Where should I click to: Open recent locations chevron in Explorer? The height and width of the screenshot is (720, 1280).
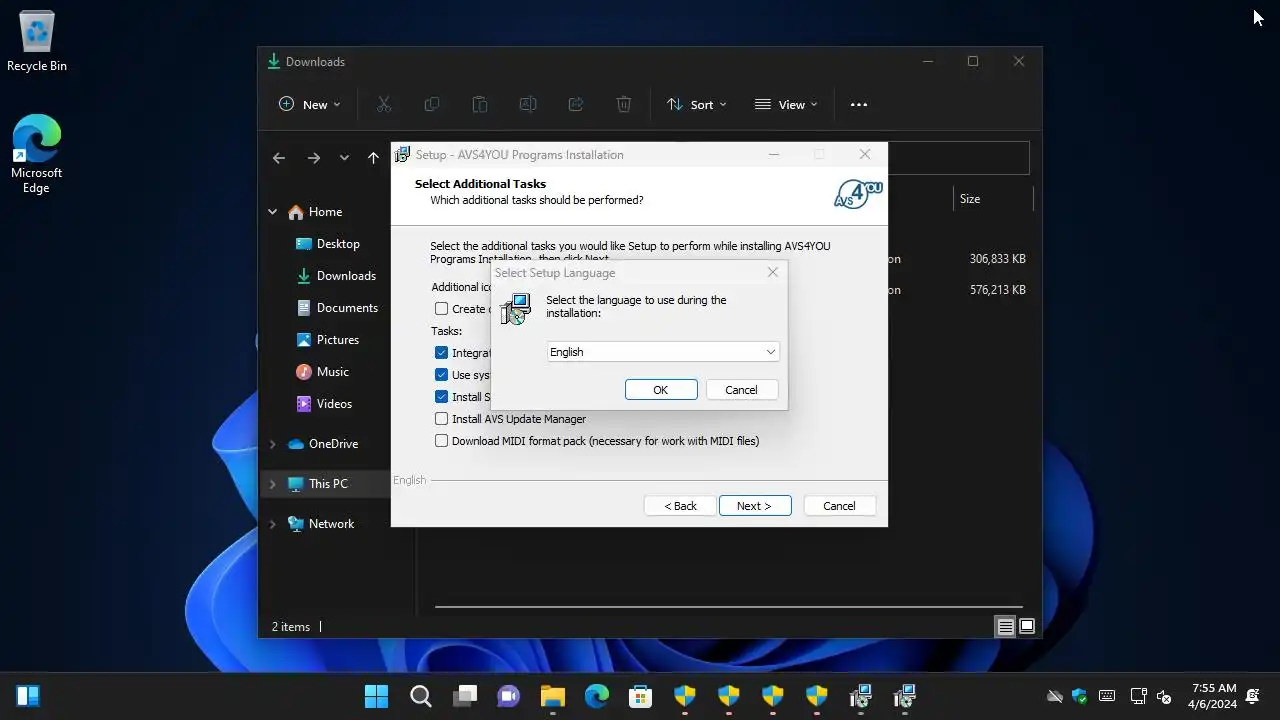tap(344, 158)
